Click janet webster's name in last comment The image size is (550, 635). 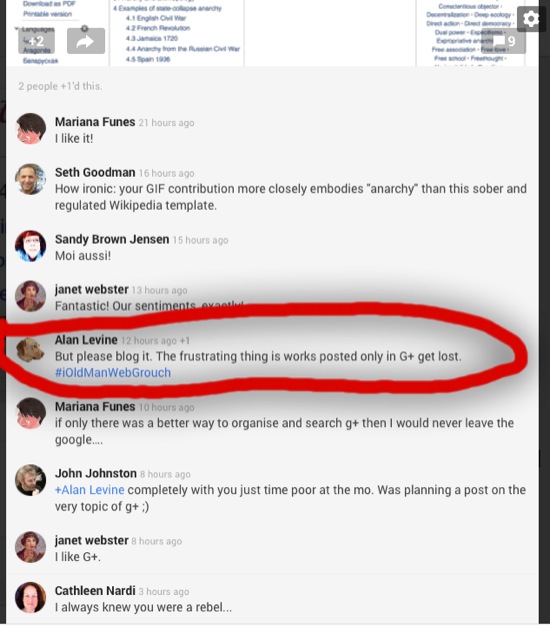click(92, 541)
